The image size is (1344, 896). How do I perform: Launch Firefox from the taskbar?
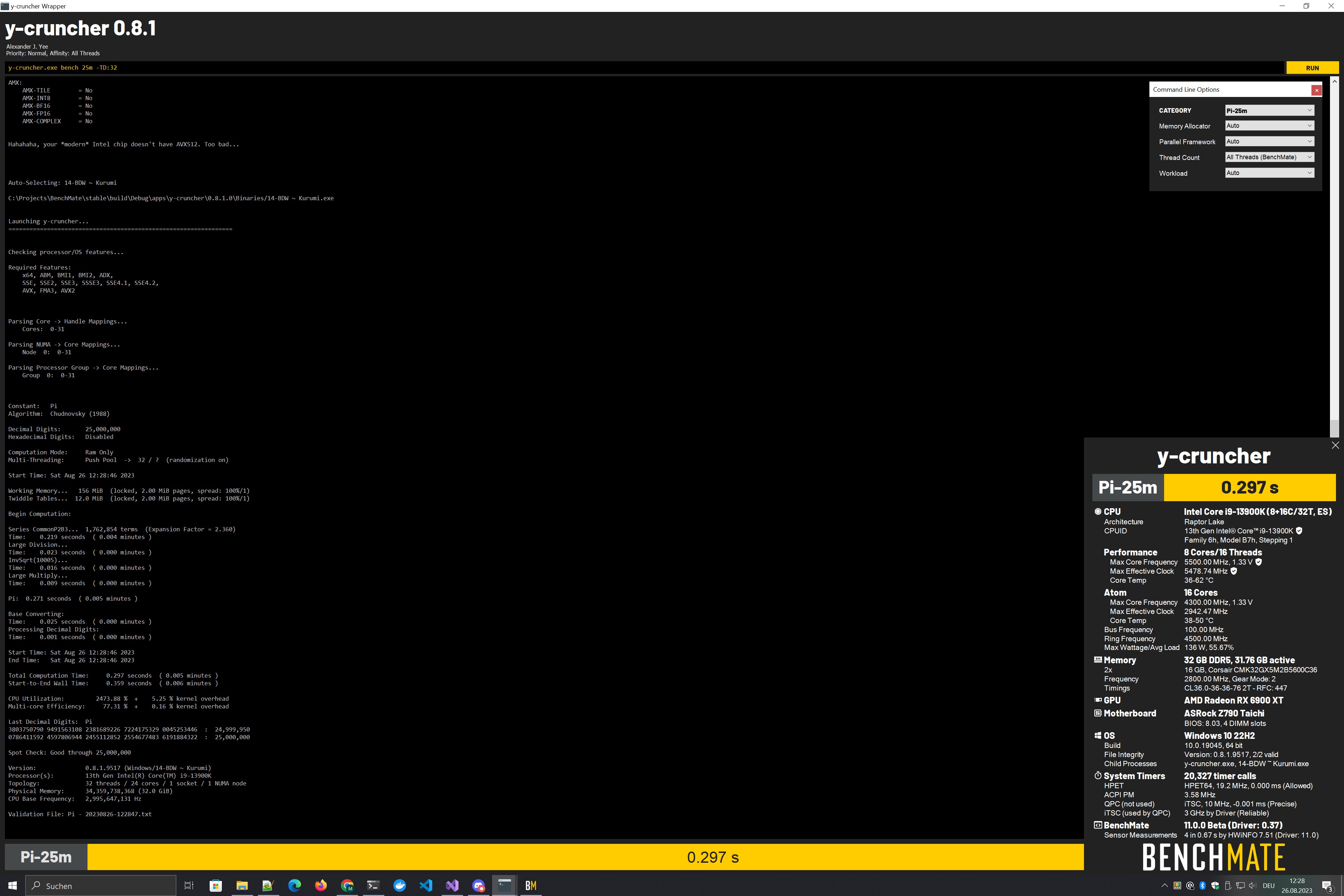pos(321,886)
